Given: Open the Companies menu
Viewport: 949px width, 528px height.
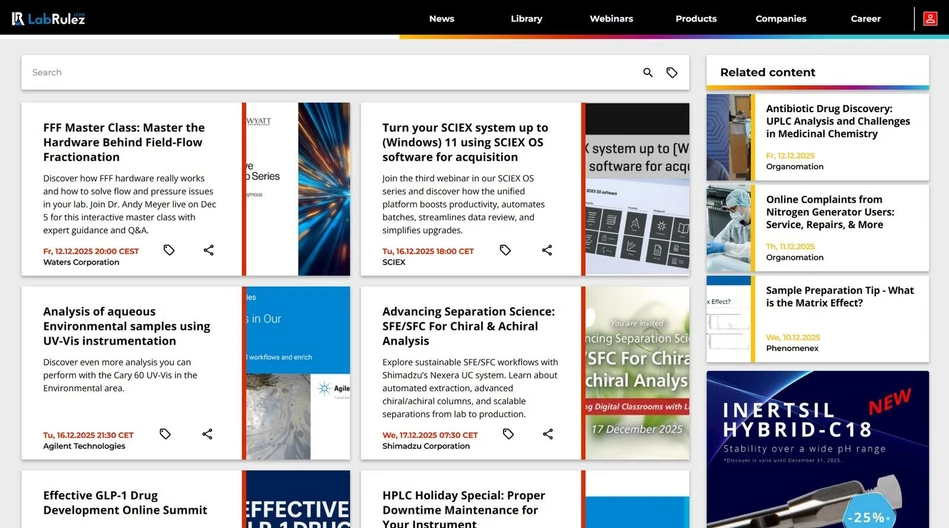Looking at the screenshot, I should [x=781, y=19].
